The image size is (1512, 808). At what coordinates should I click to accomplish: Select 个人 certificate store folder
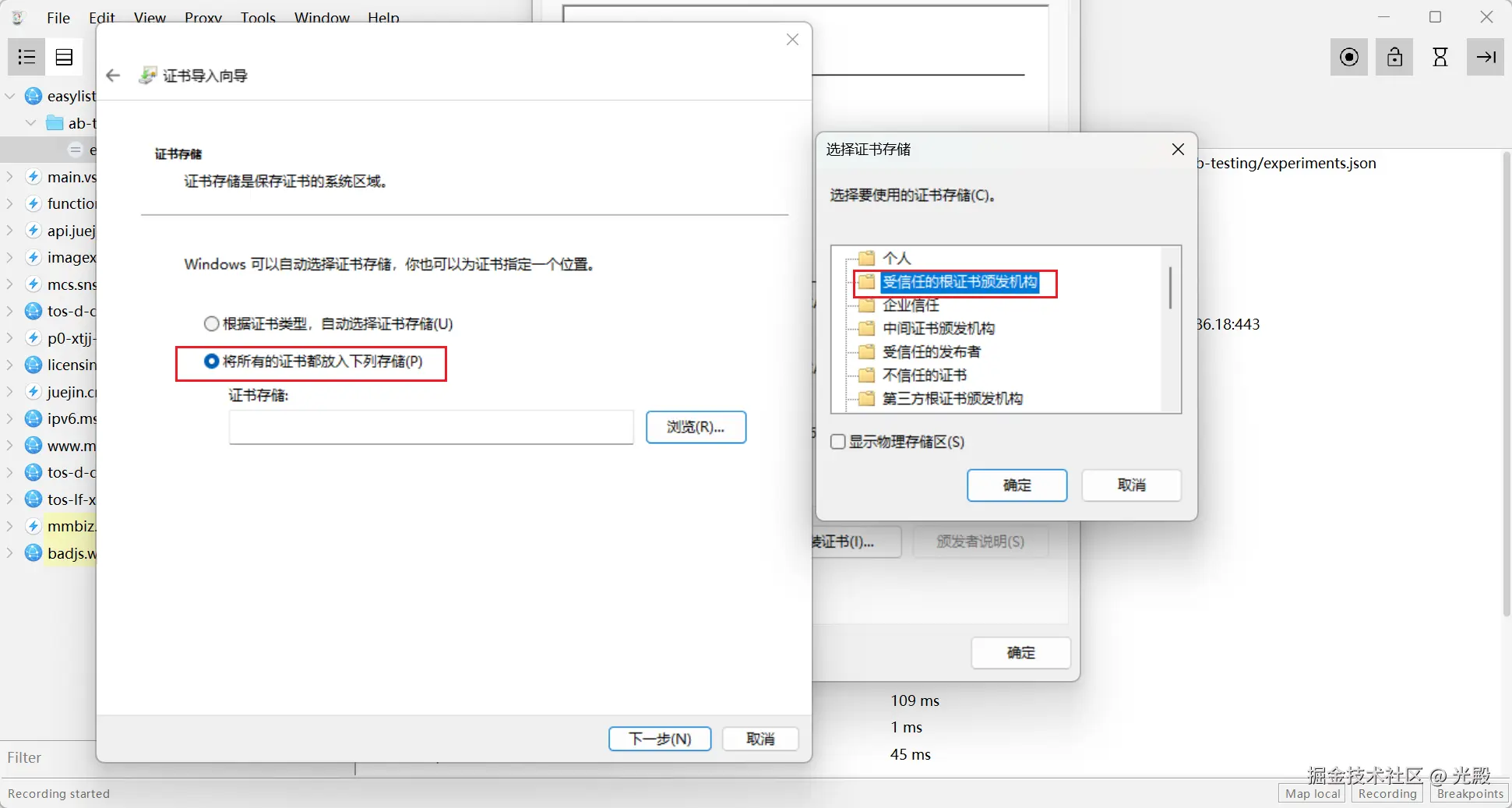897,258
